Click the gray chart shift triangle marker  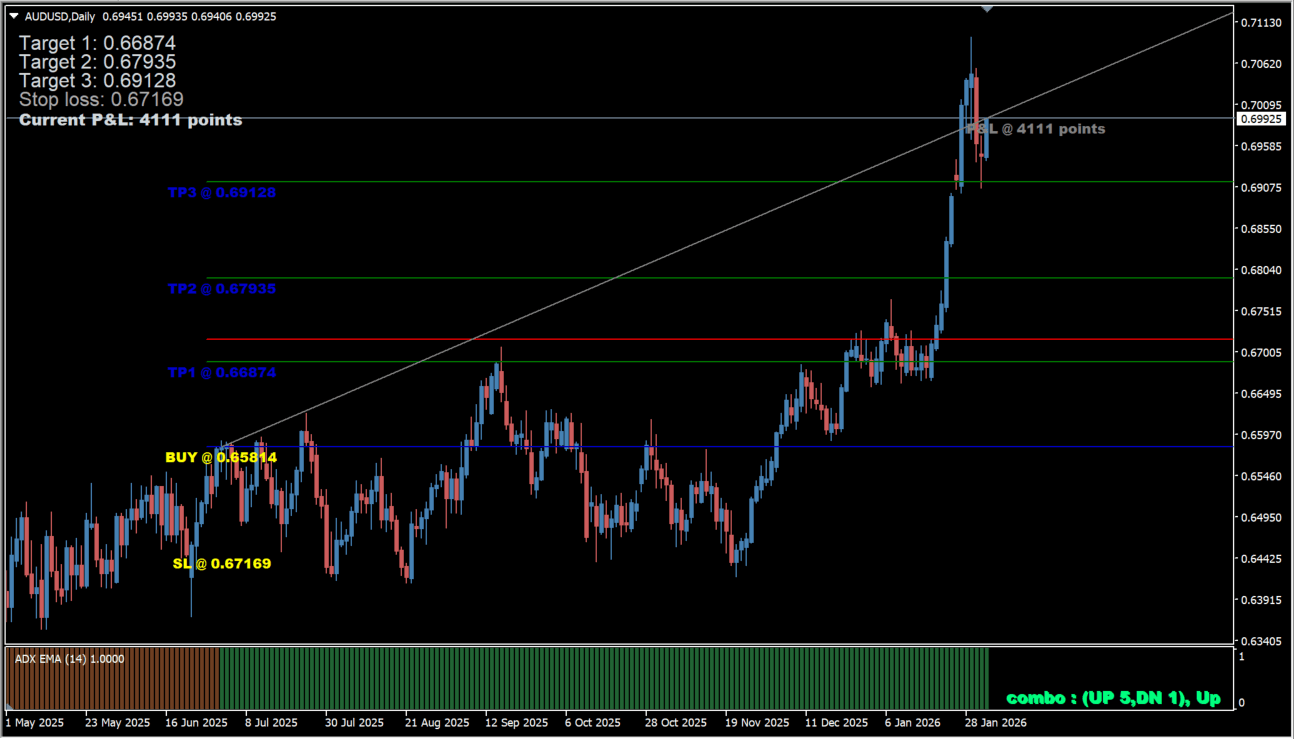[x=987, y=10]
